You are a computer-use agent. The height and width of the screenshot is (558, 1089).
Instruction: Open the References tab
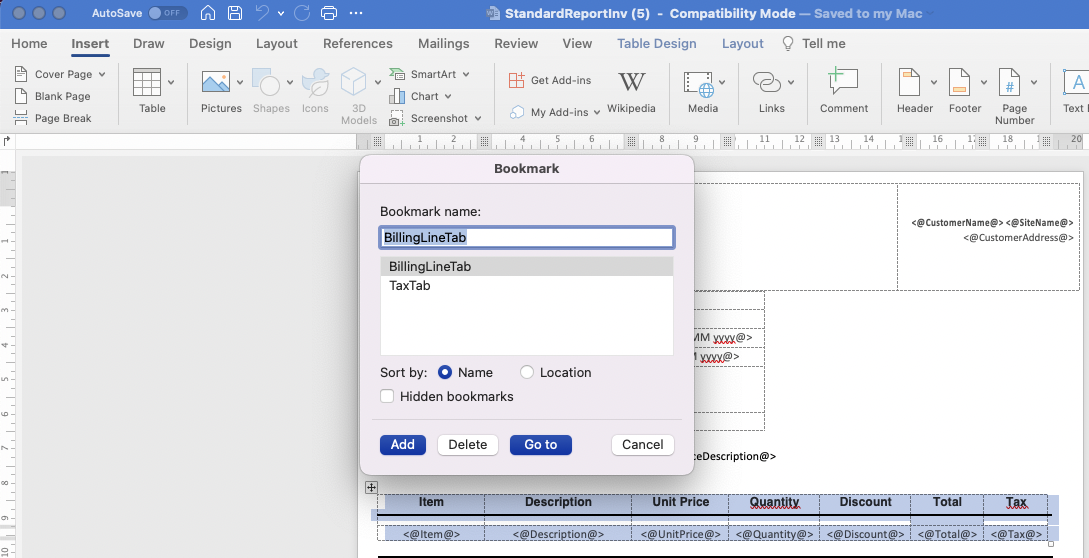point(358,43)
